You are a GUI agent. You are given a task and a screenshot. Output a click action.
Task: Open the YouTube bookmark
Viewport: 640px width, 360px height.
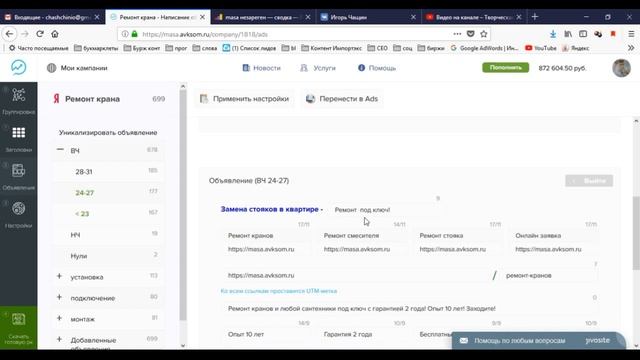(540, 48)
